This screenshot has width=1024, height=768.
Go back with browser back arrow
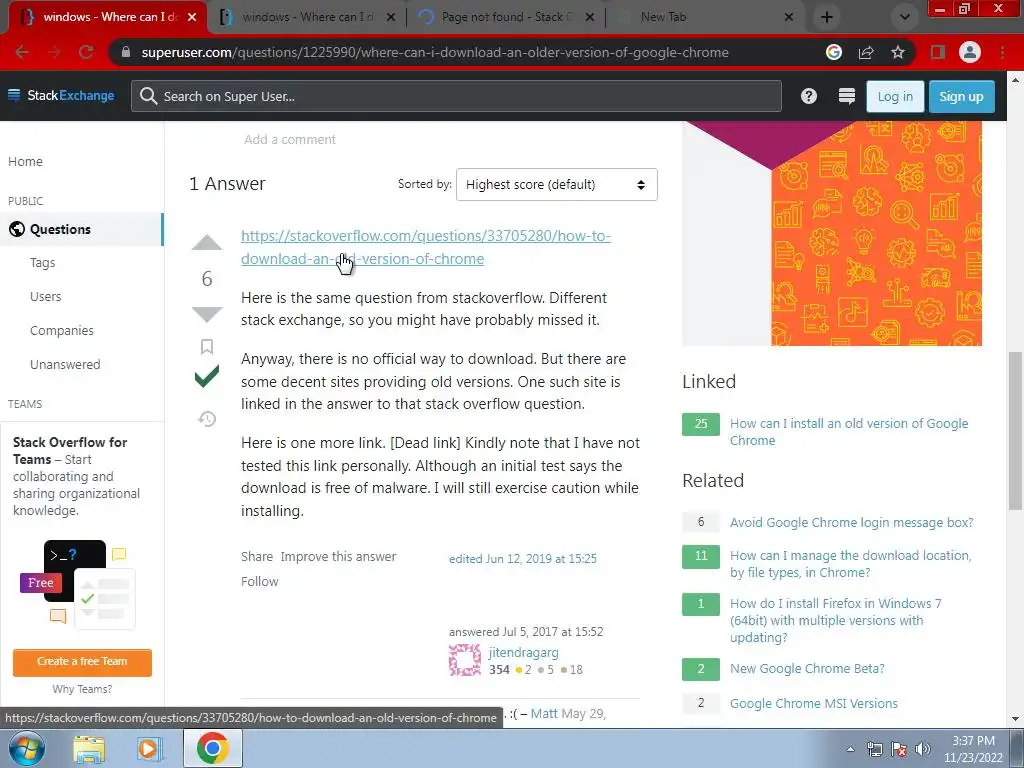(x=22, y=52)
